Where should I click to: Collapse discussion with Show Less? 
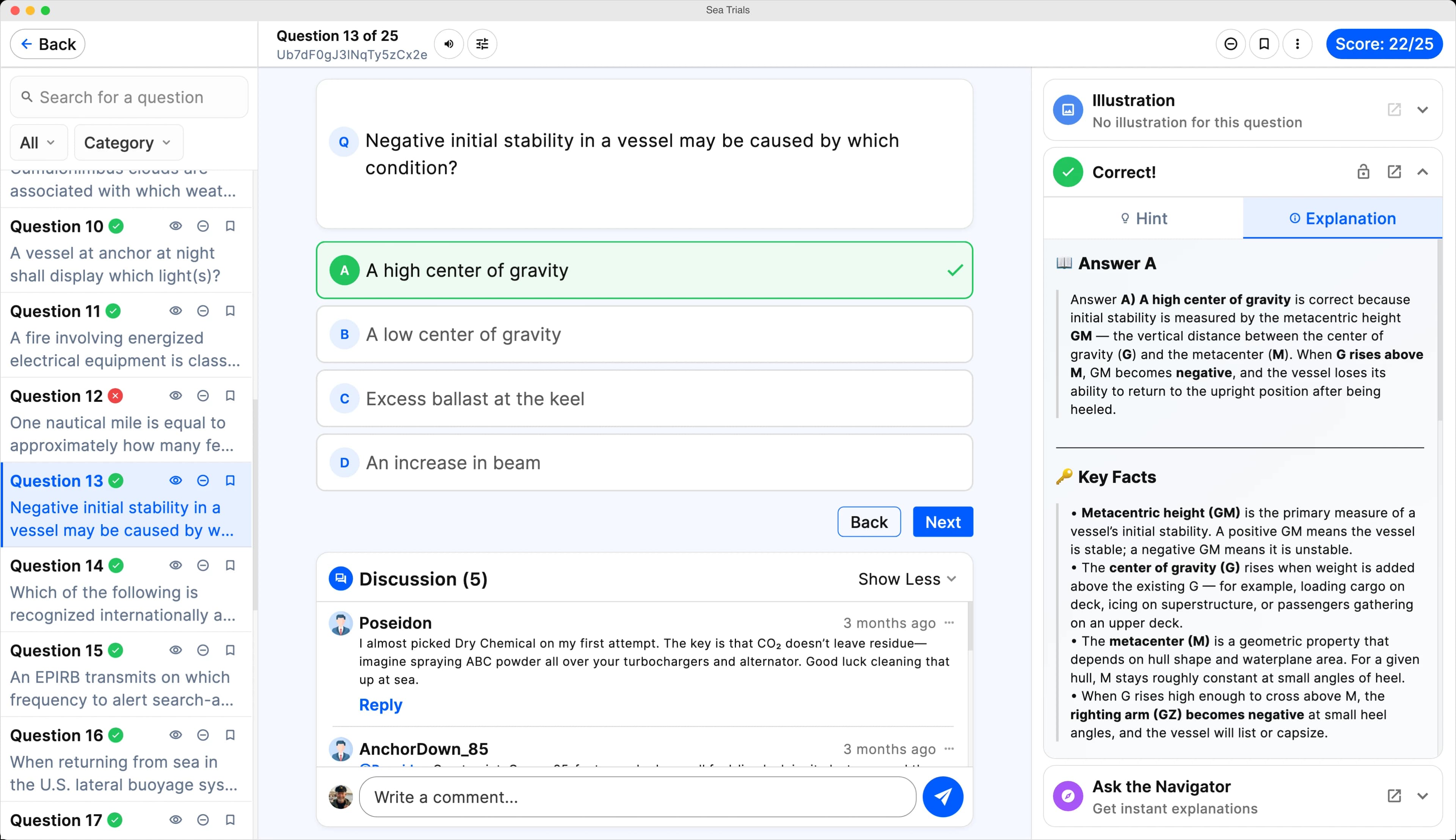pos(907,579)
